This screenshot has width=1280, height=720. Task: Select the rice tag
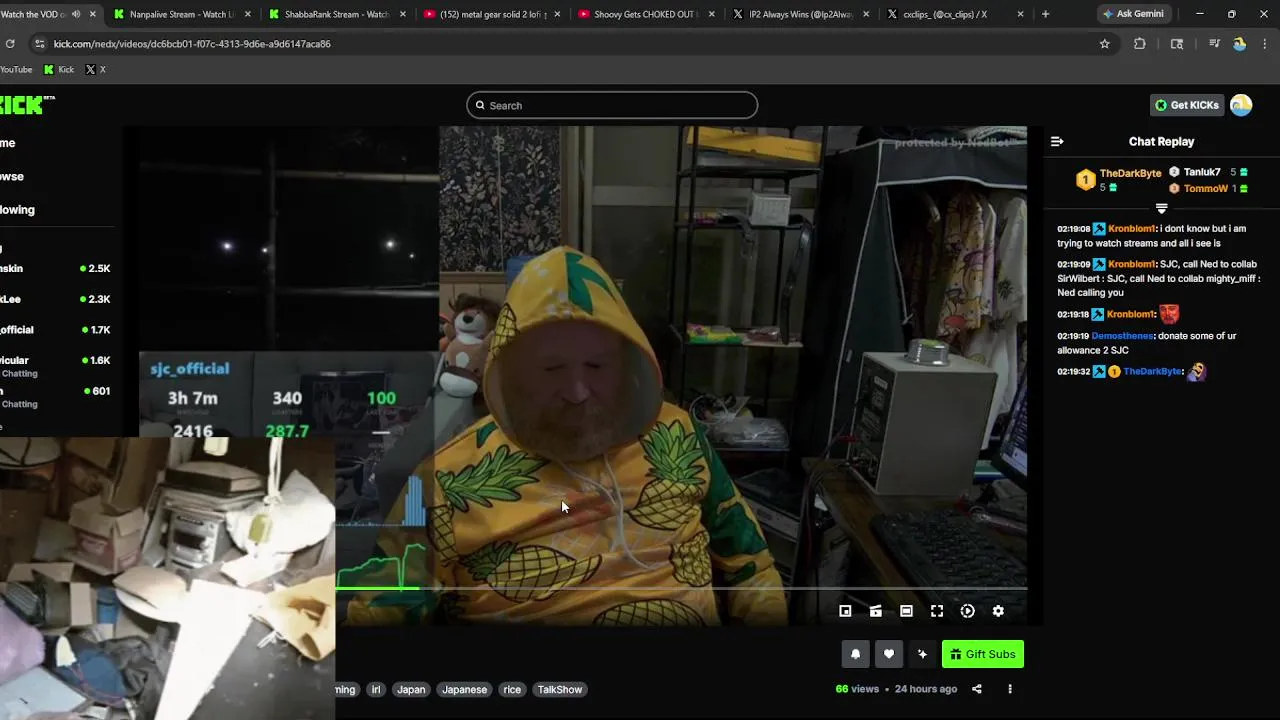512,689
